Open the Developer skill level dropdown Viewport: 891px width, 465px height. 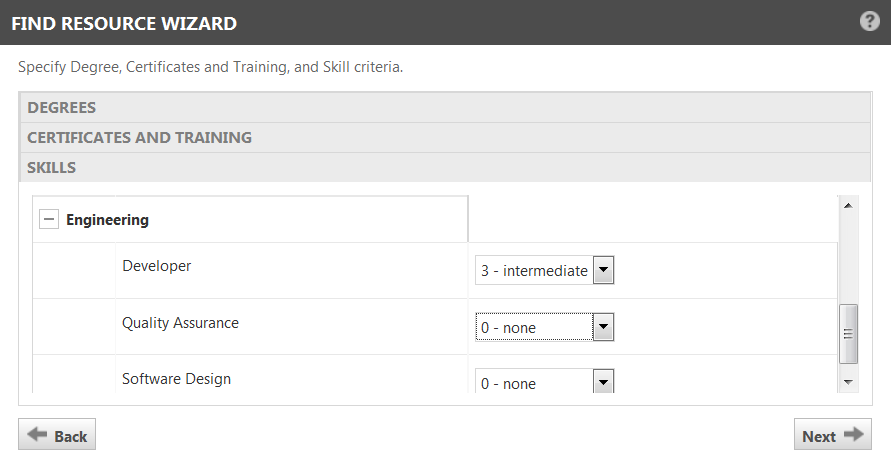[603, 270]
